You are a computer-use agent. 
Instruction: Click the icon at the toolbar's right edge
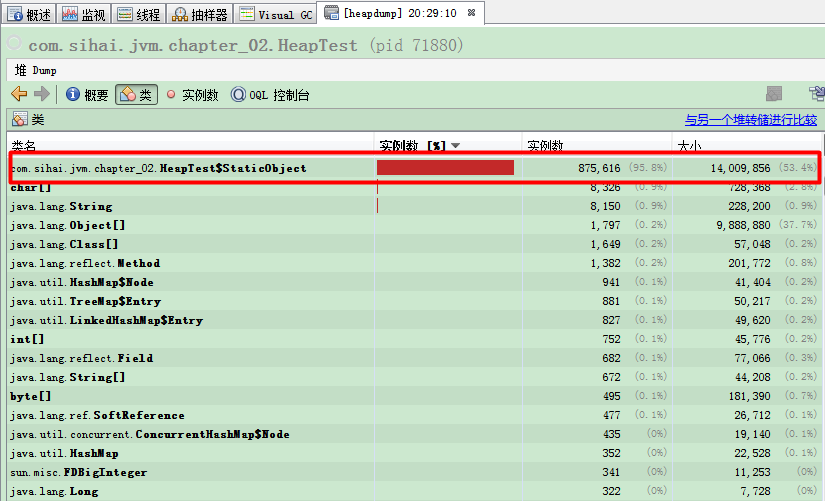817,94
